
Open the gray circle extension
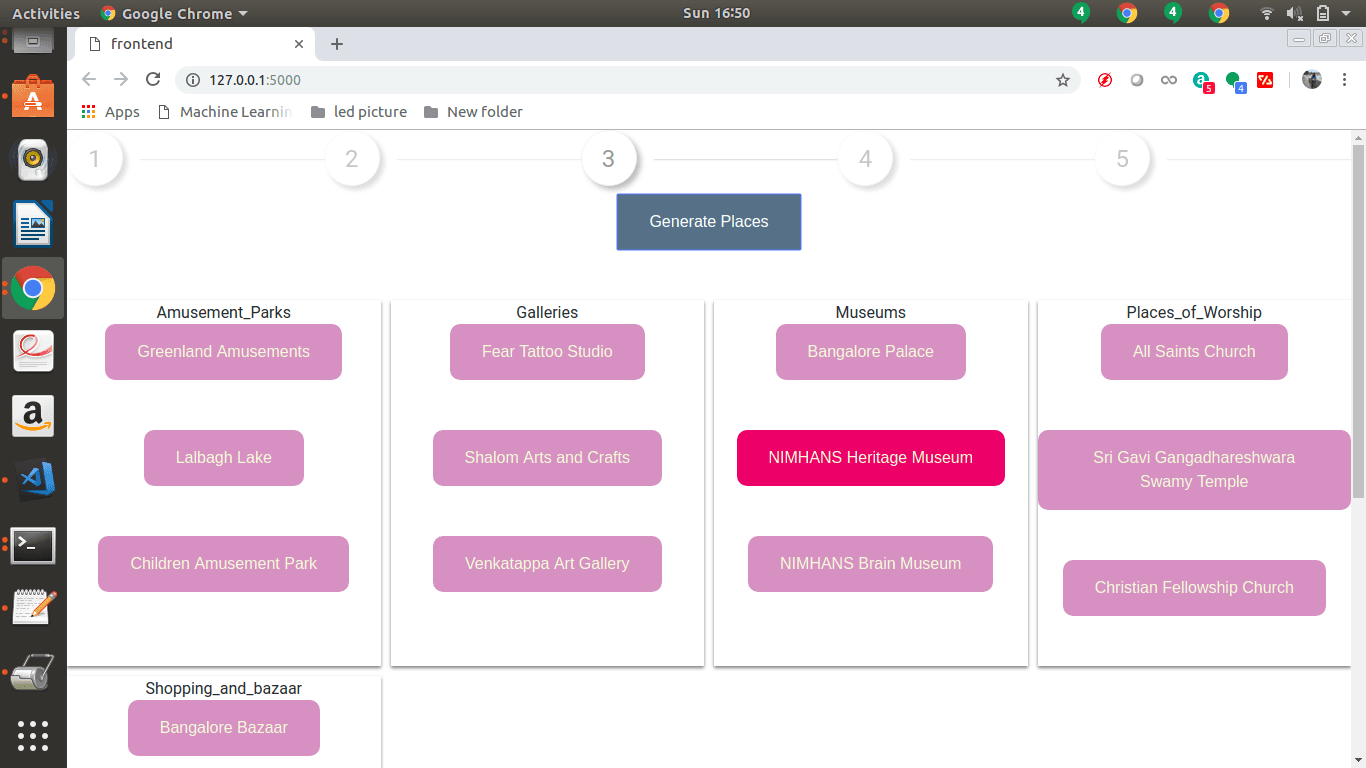click(x=1137, y=80)
